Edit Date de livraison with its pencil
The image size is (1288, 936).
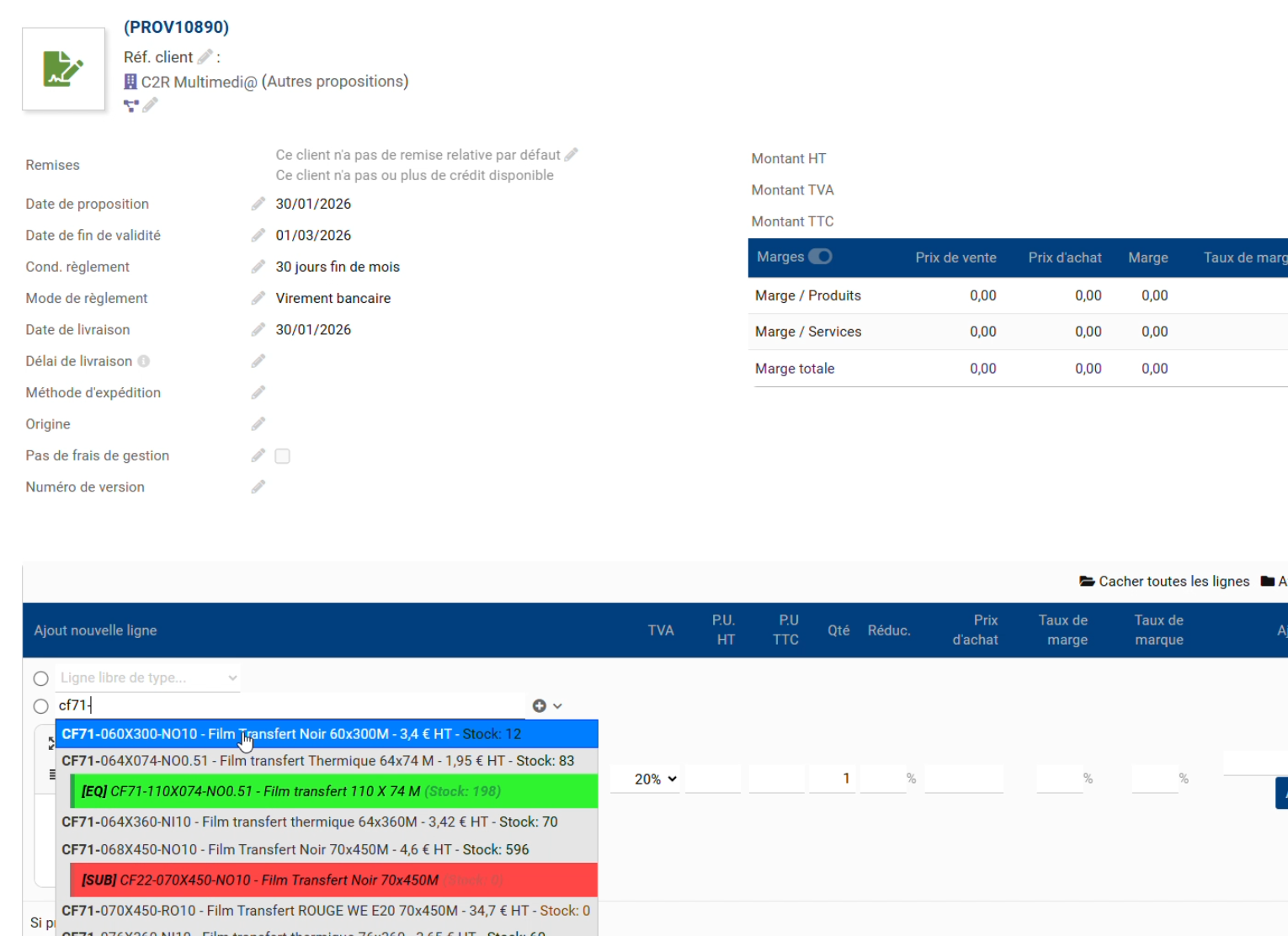[x=258, y=329]
